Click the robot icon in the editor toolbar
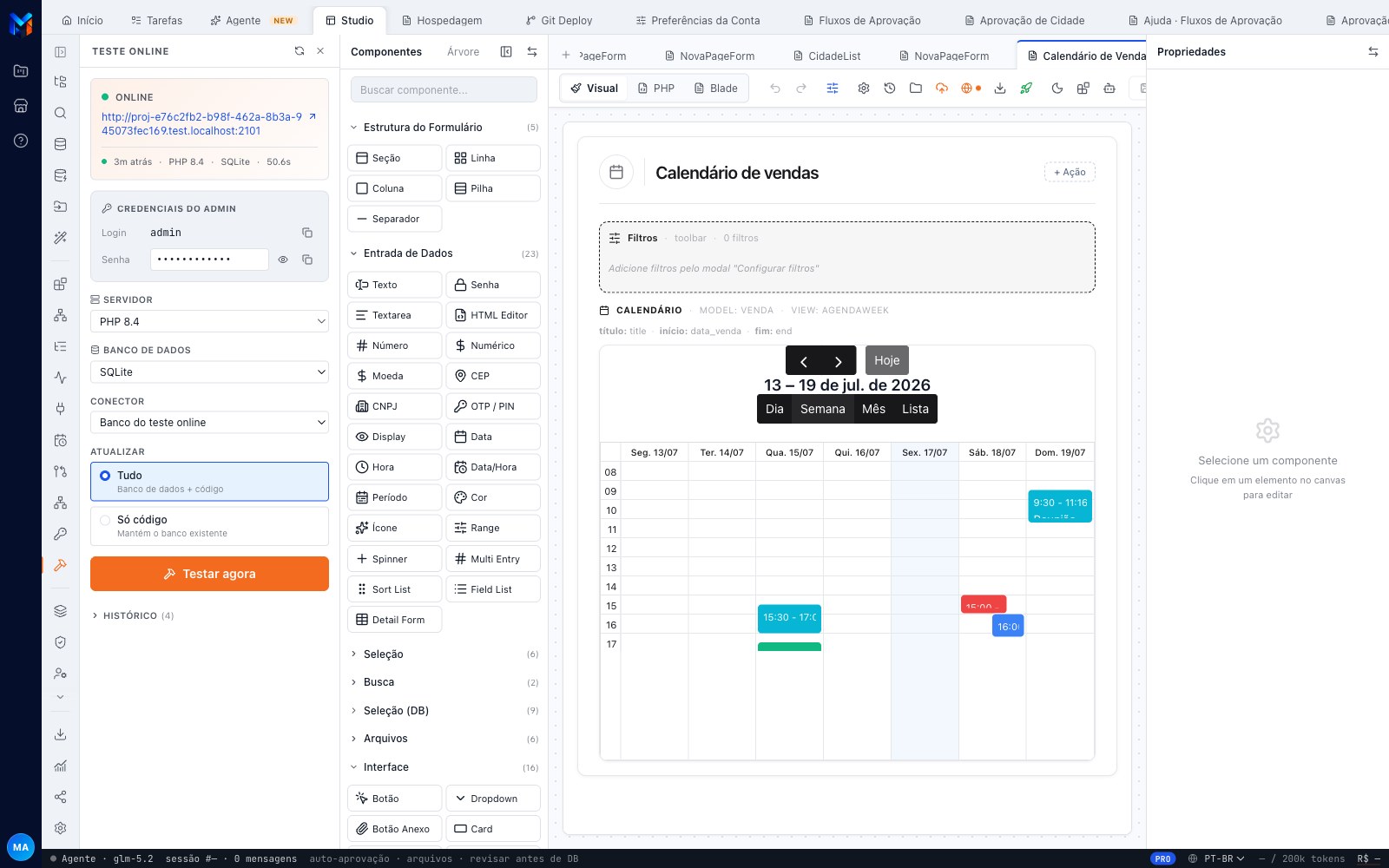Image resolution: width=1389 pixels, height=868 pixels. pos(1109,89)
